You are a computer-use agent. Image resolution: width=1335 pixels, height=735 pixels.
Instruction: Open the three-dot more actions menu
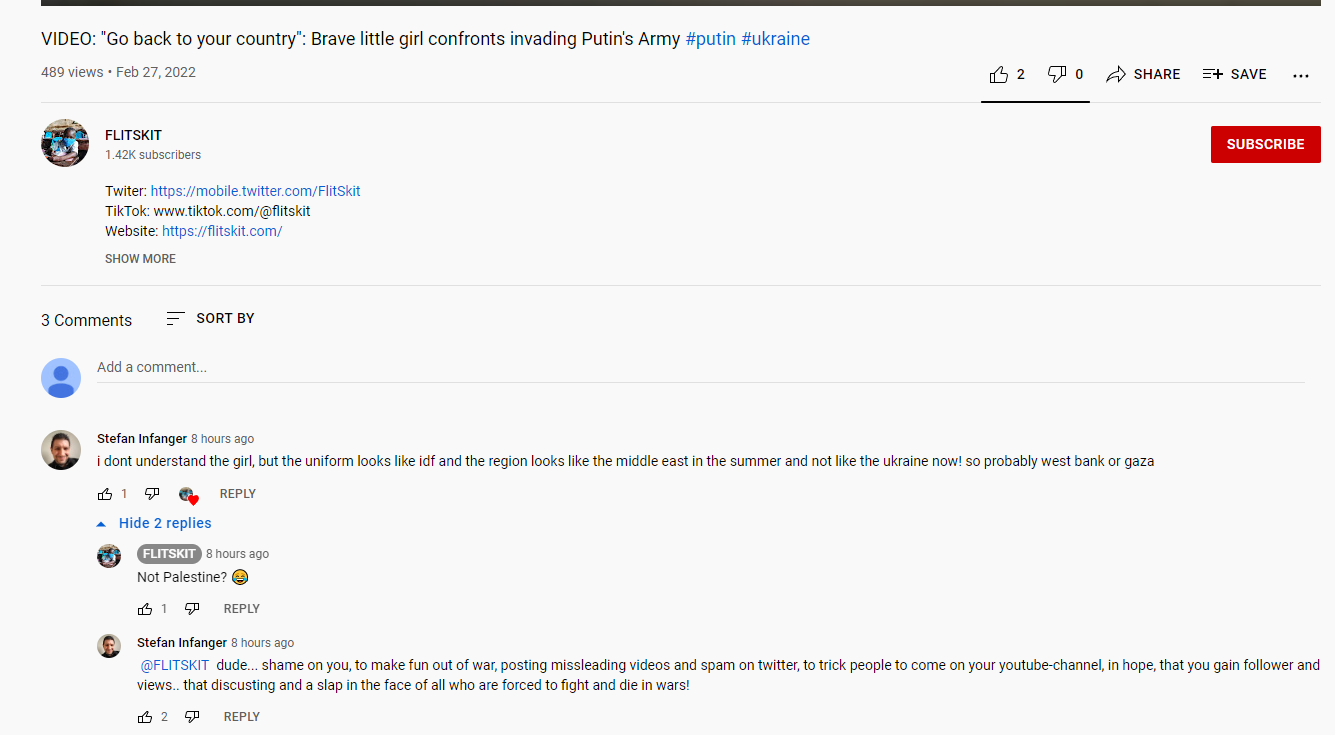click(1300, 75)
